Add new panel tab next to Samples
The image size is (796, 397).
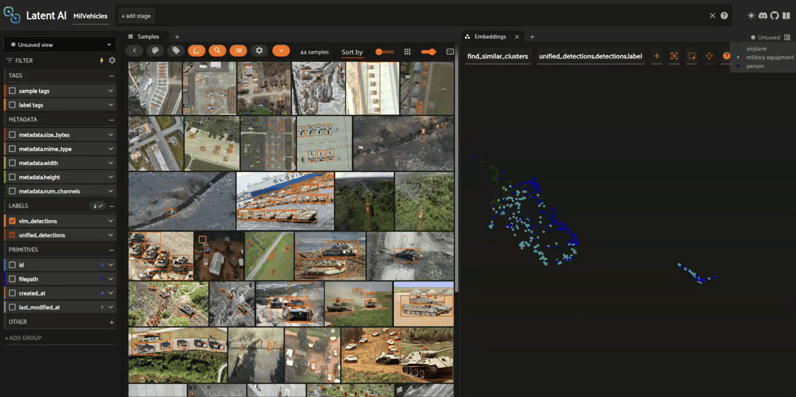(x=177, y=37)
